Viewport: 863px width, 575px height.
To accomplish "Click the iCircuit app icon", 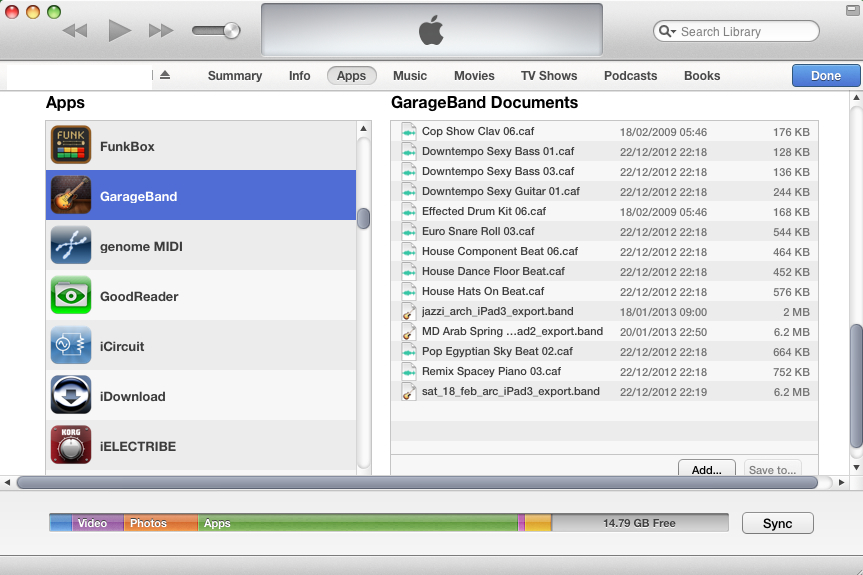I will click(x=71, y=346).
